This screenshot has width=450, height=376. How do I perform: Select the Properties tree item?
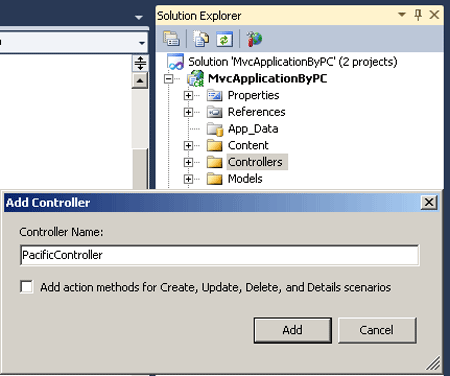point(253,95)
